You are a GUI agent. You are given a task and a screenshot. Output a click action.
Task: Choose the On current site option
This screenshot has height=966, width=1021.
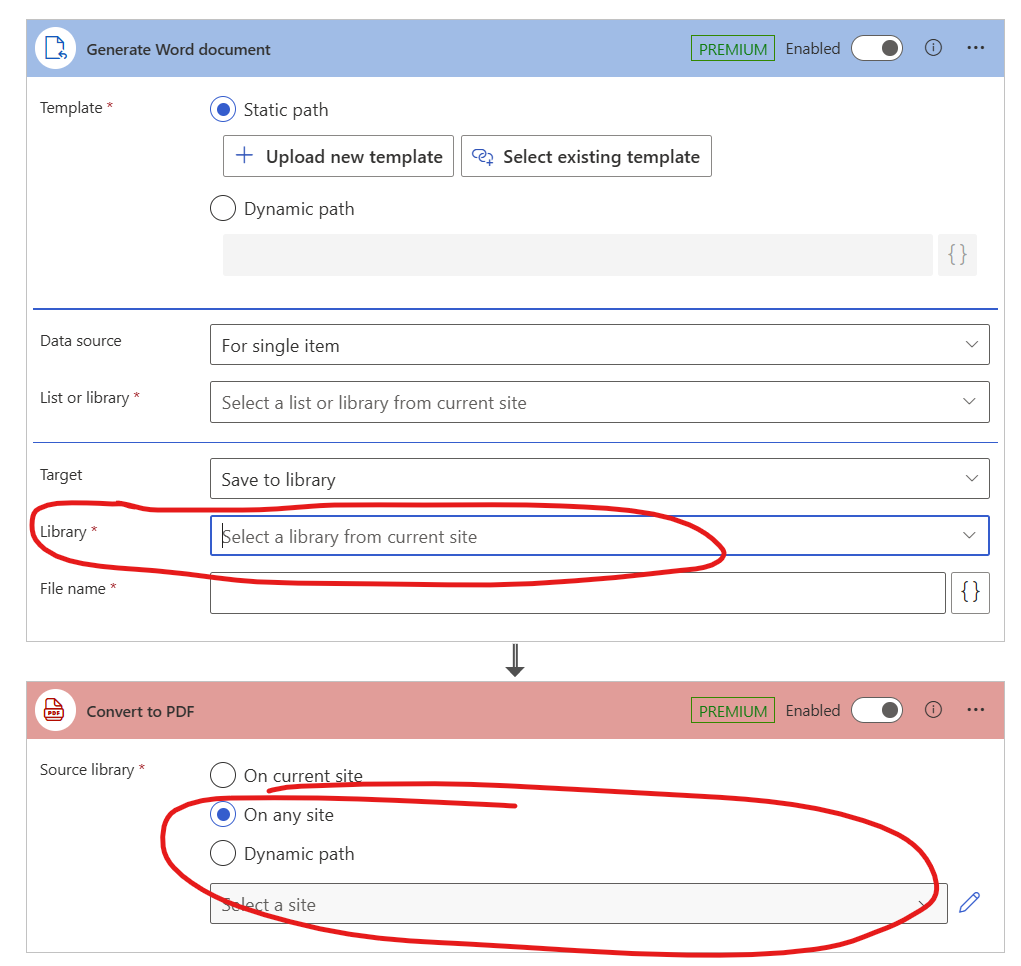(x=223, y=775)
